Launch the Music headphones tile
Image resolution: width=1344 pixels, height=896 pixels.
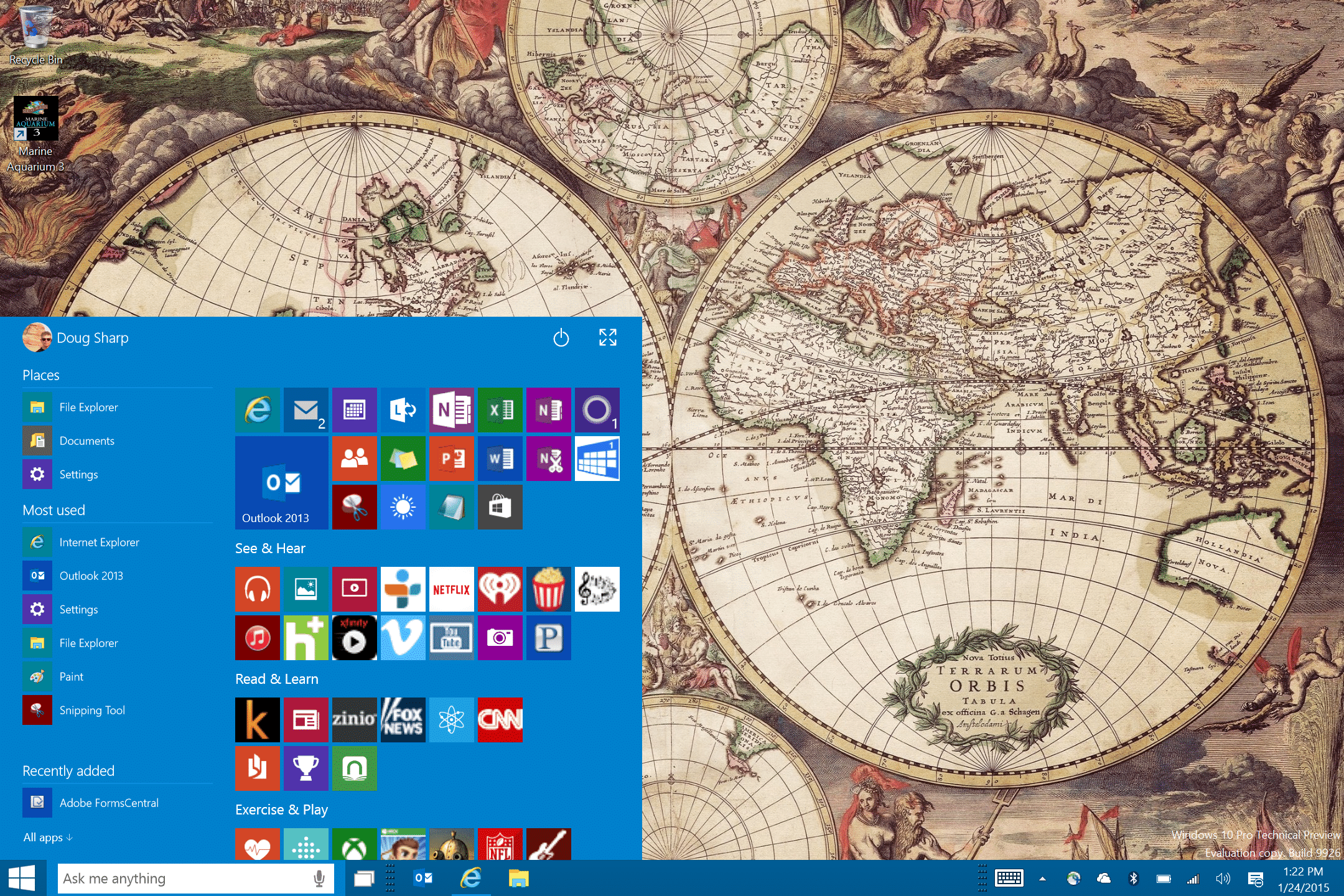(x=258, y=589)
